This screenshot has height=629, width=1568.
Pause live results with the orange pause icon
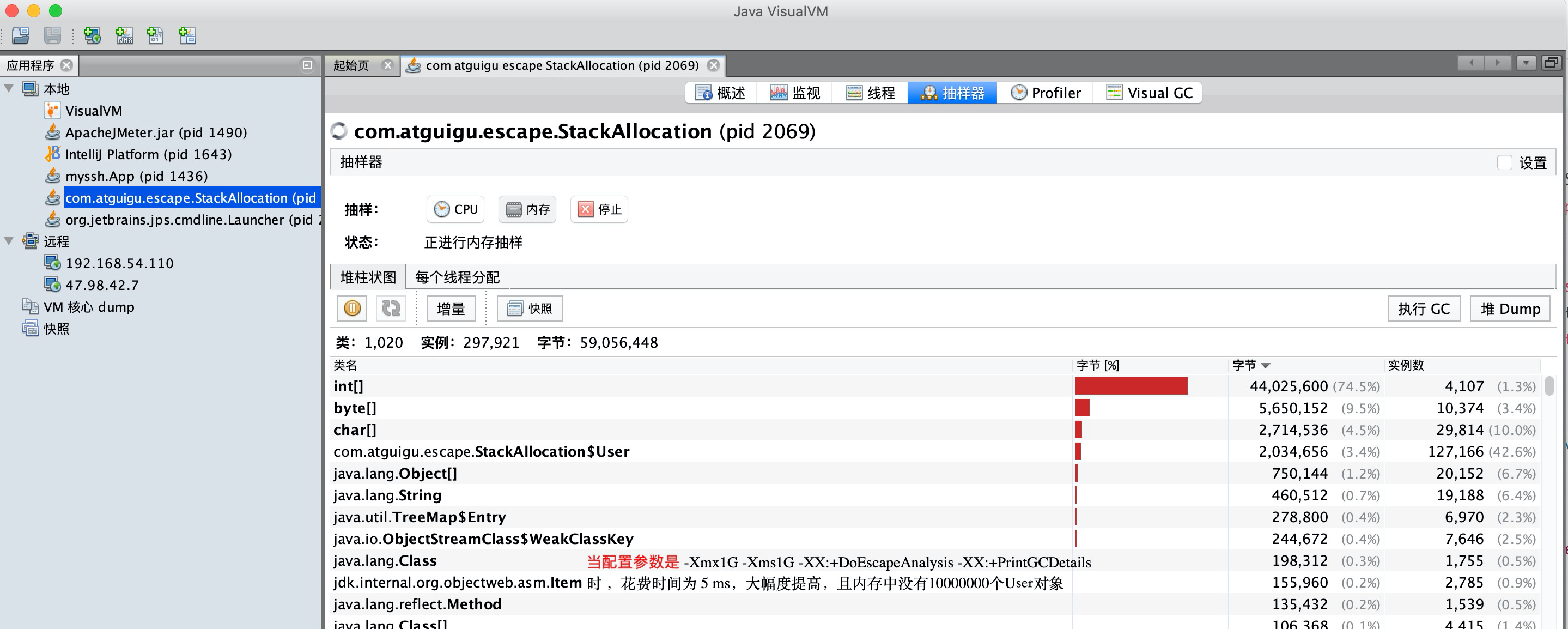click(352, 308)
